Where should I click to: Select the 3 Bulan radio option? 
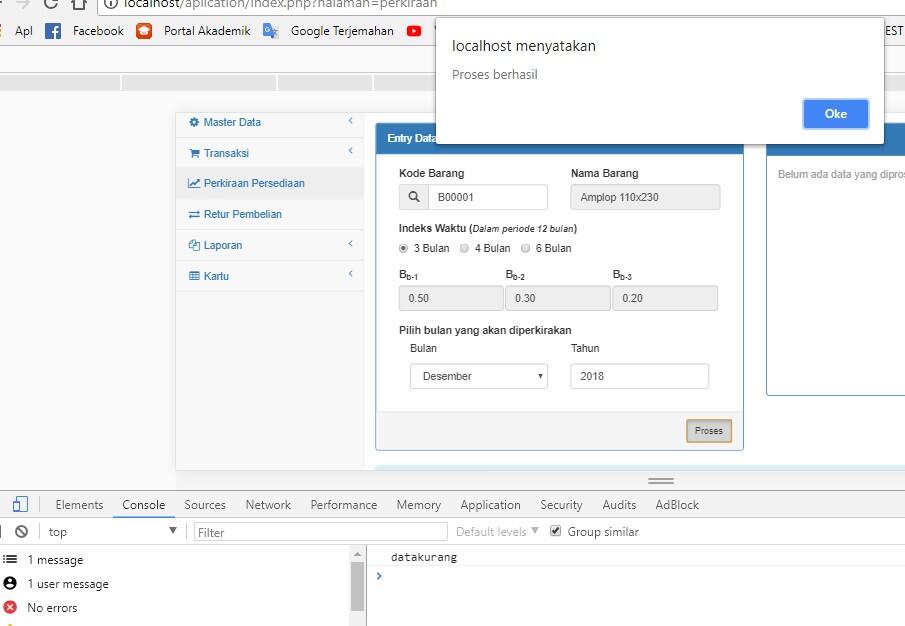(404, 248)
